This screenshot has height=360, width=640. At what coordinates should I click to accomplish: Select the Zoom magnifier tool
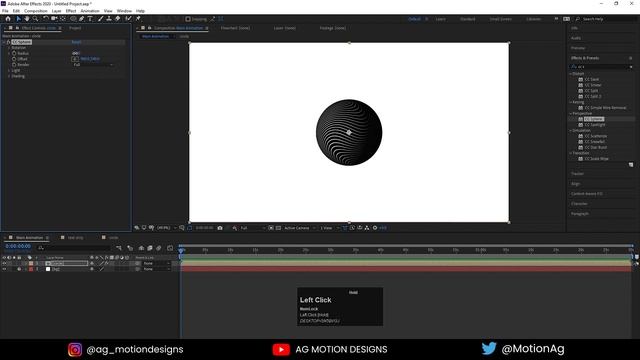[x=36, y=19]
